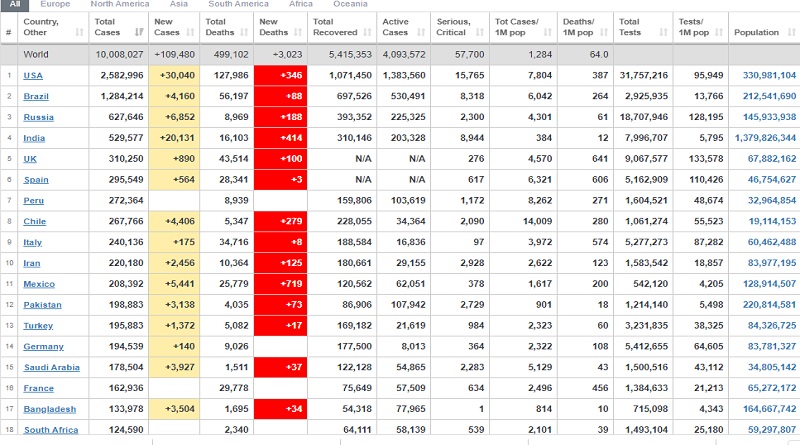Open the India country link
This screenshot has width=800, height=445.
(x=34, y=138)
